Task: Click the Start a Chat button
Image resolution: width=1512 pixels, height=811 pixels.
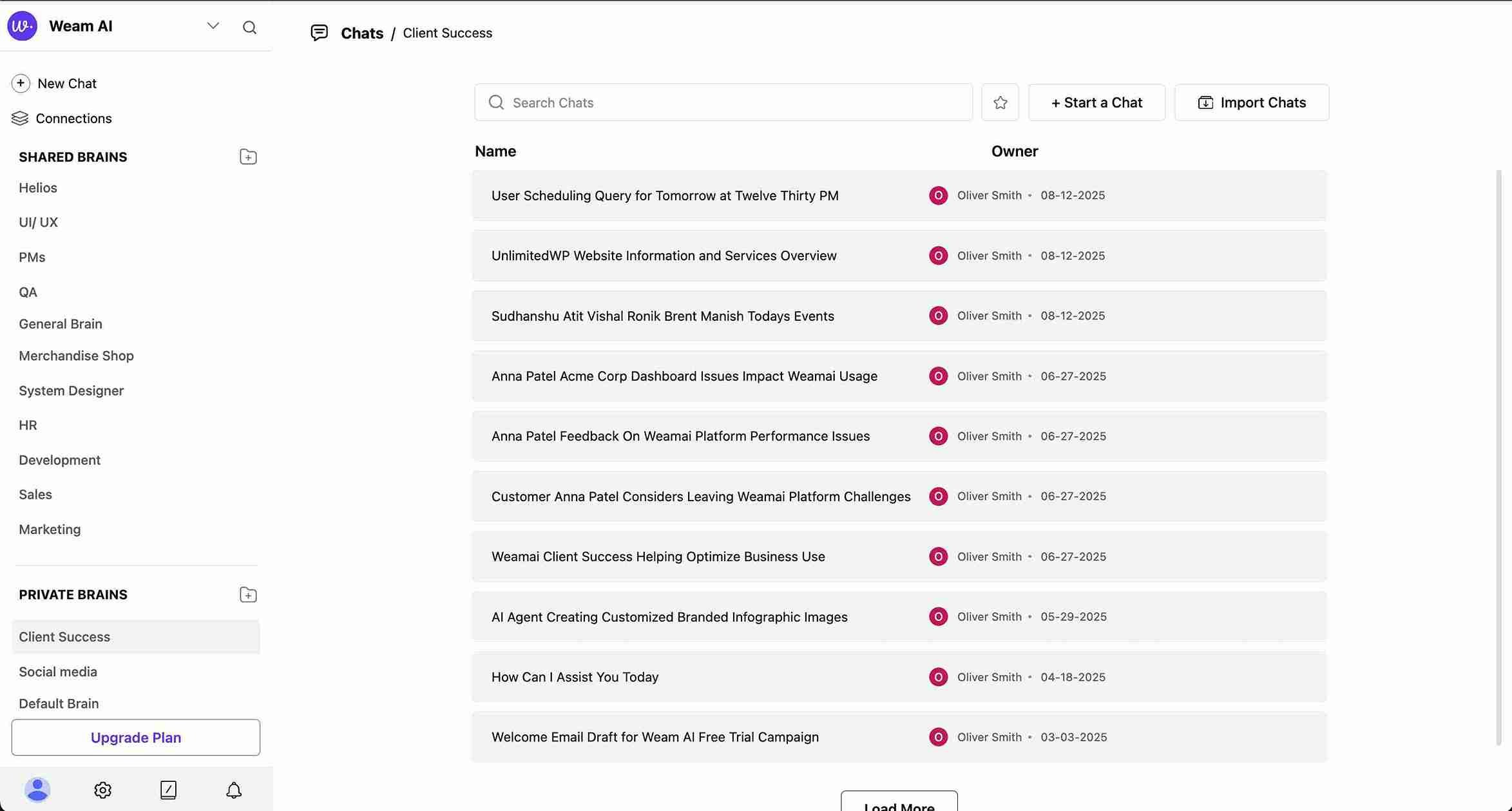Action: 1096,102
